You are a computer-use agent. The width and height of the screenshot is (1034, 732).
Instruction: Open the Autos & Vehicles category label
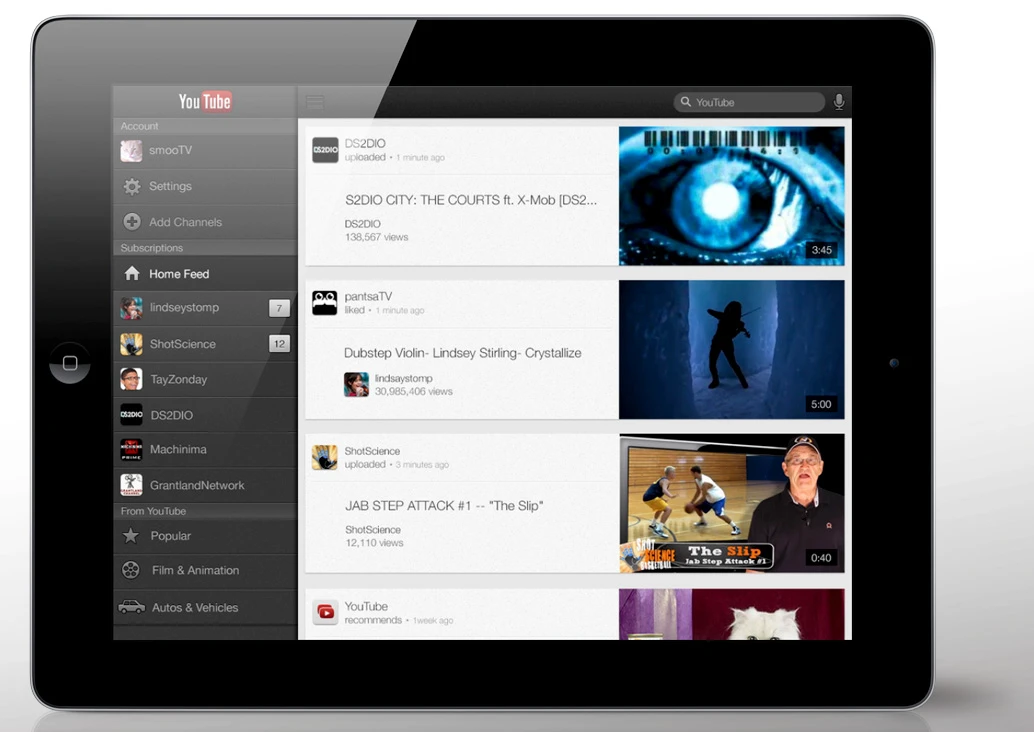pyautogui.click(x=195, y=607)
